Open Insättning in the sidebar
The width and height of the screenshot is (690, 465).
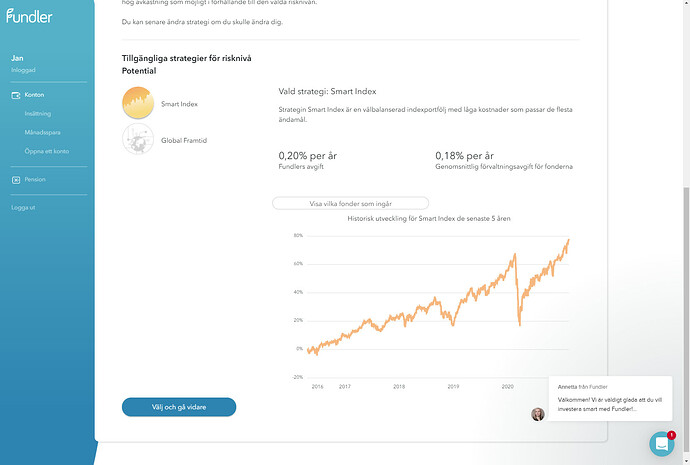38,114
